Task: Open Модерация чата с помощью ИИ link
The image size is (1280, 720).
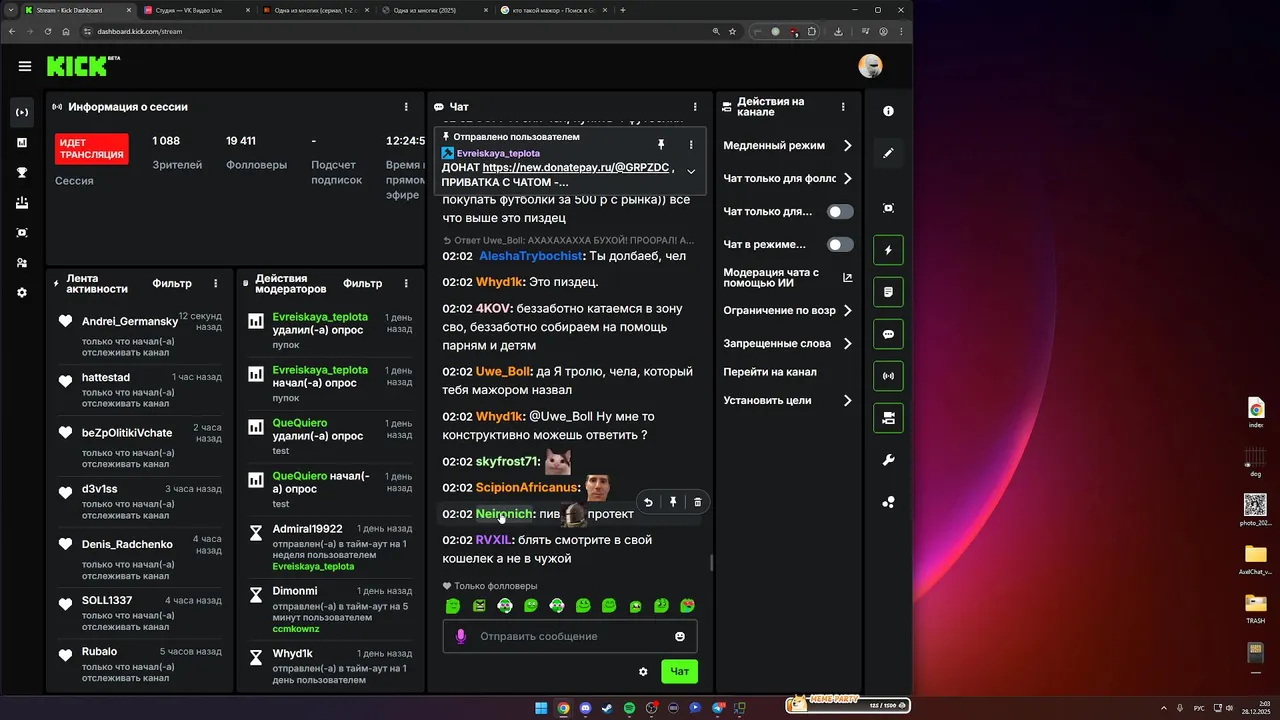Action: tap(785, 278)
